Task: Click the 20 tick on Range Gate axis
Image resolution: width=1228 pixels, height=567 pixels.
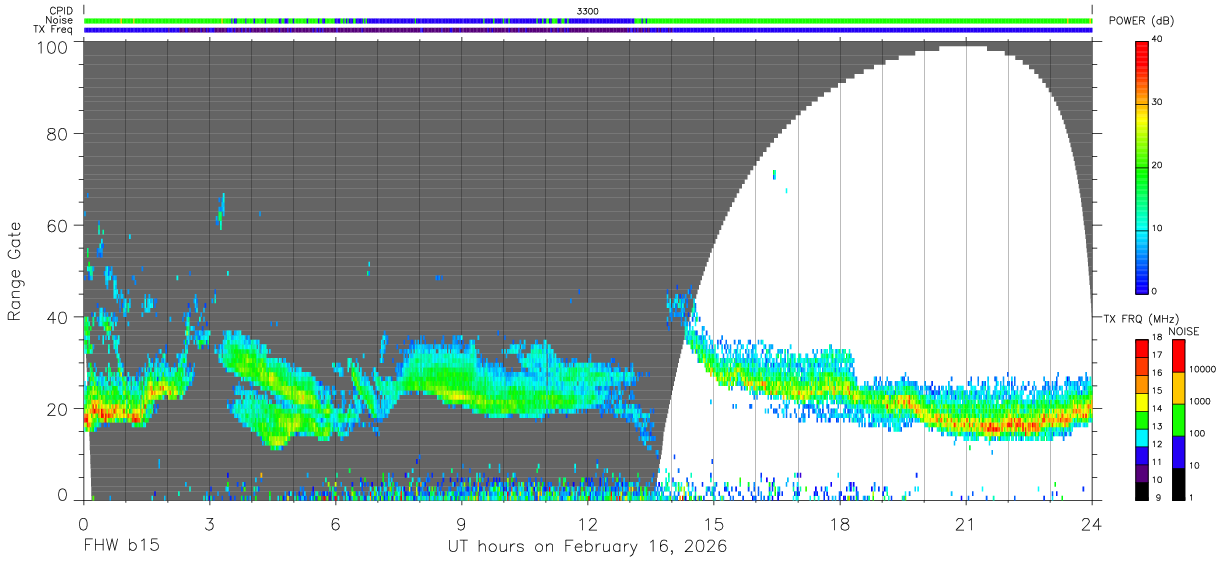Action: click(58, 409)
